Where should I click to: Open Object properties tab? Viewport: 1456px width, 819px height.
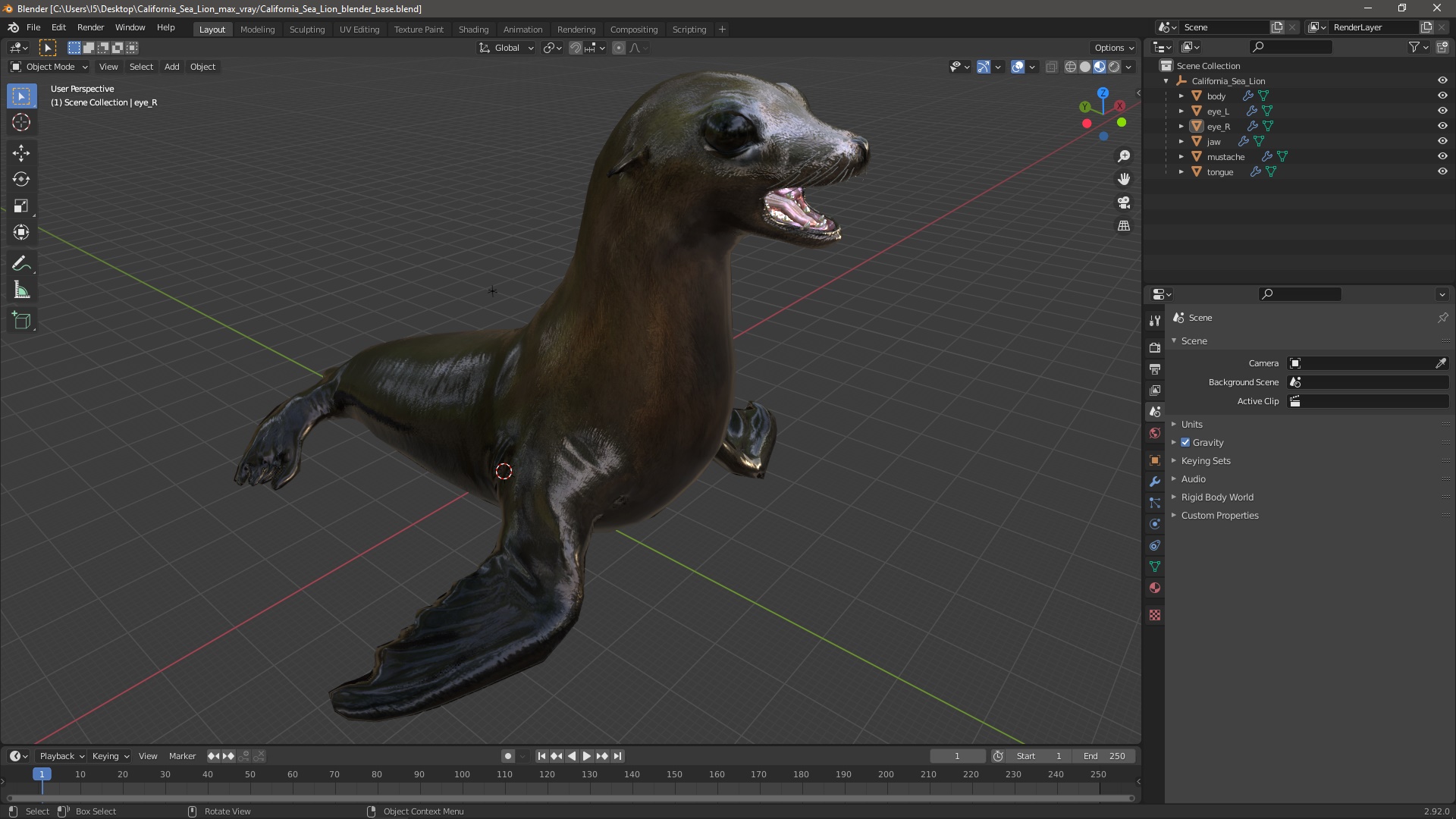pyautogui.click(x=1155, y=460)
